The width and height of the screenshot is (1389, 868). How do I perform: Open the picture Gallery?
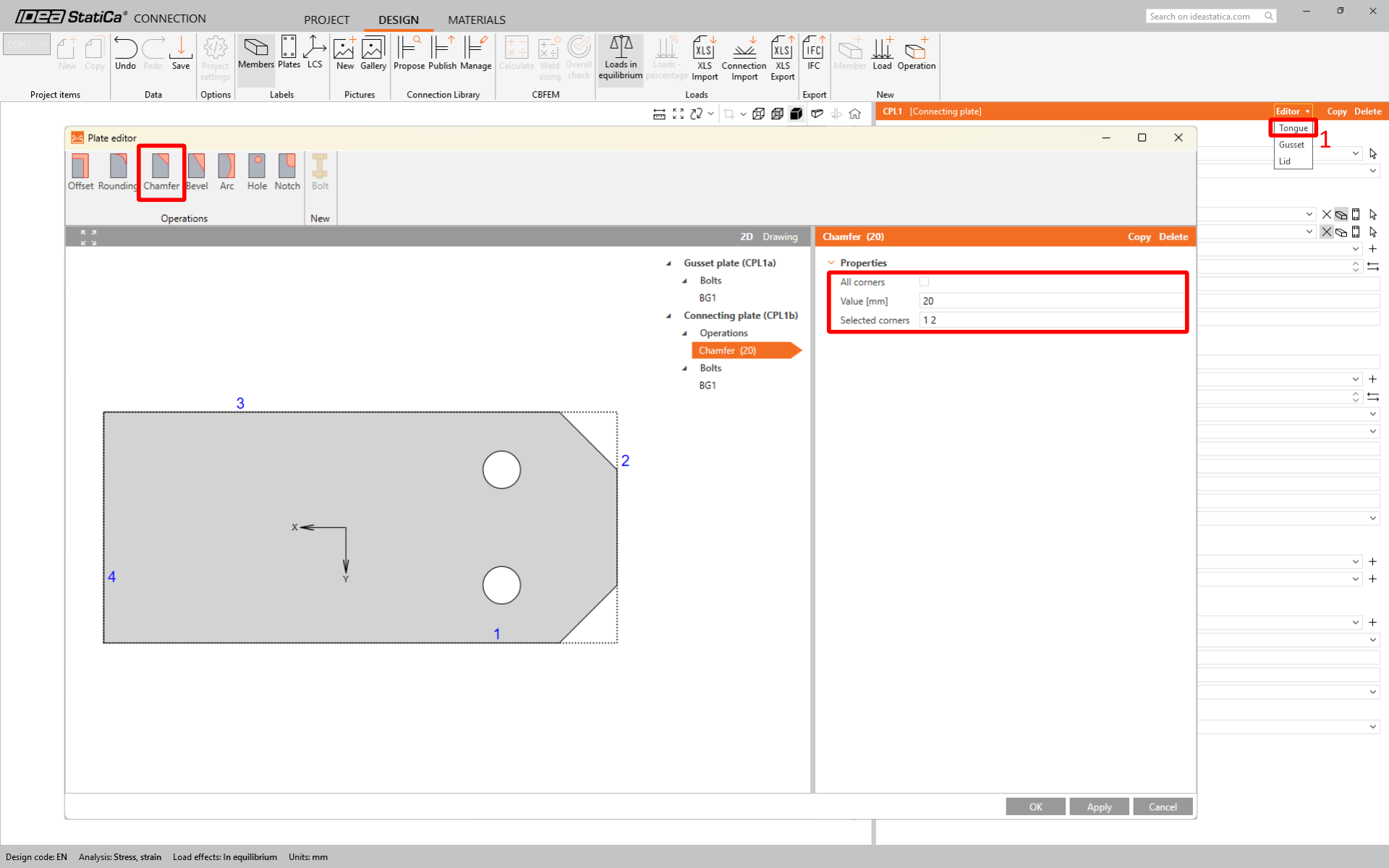coord(373,54)
